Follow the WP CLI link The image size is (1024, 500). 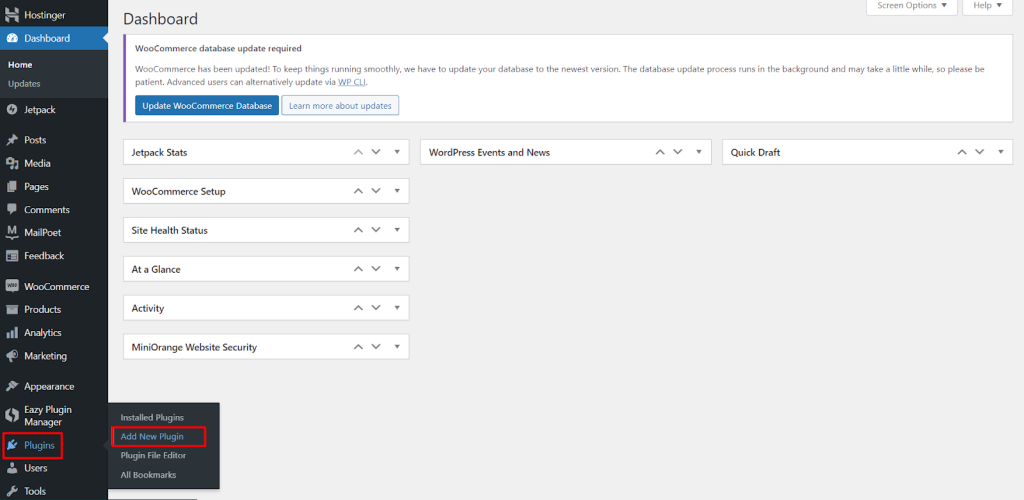[x=353, y=82]
